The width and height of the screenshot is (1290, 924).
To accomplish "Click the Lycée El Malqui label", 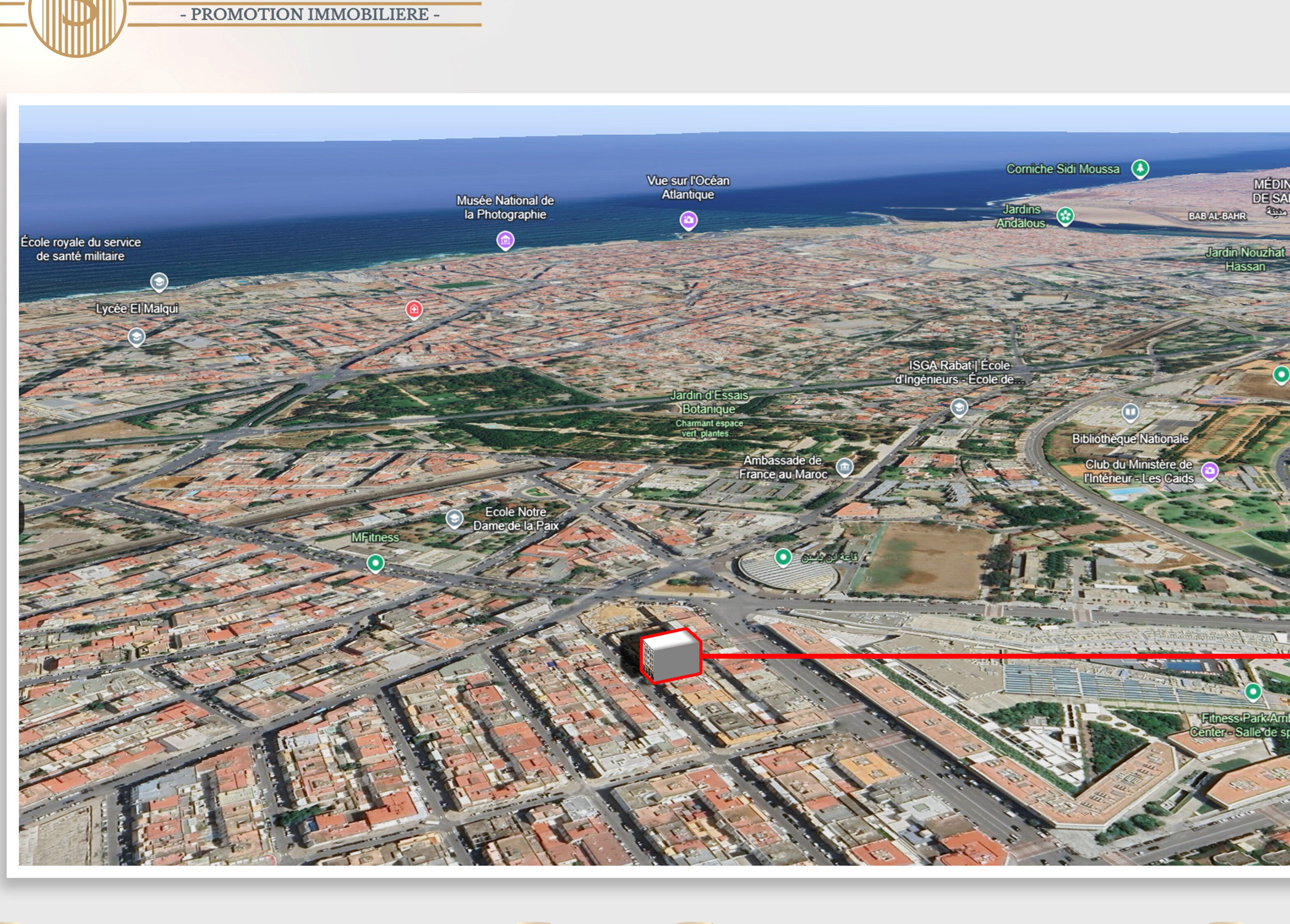I will 136,309.
